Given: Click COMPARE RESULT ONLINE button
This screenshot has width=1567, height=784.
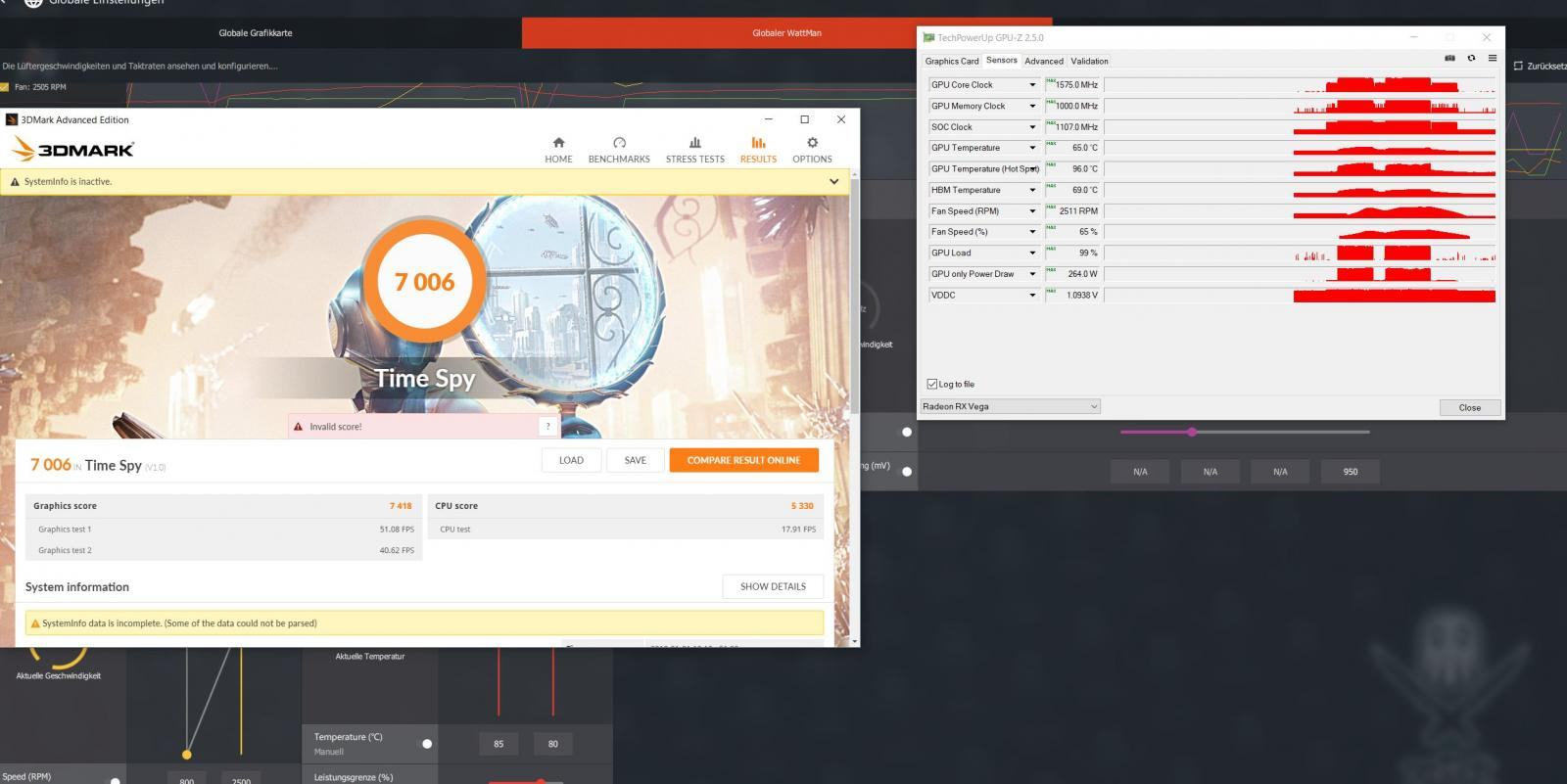Looking at the screenshot, I should click(743, 460).
